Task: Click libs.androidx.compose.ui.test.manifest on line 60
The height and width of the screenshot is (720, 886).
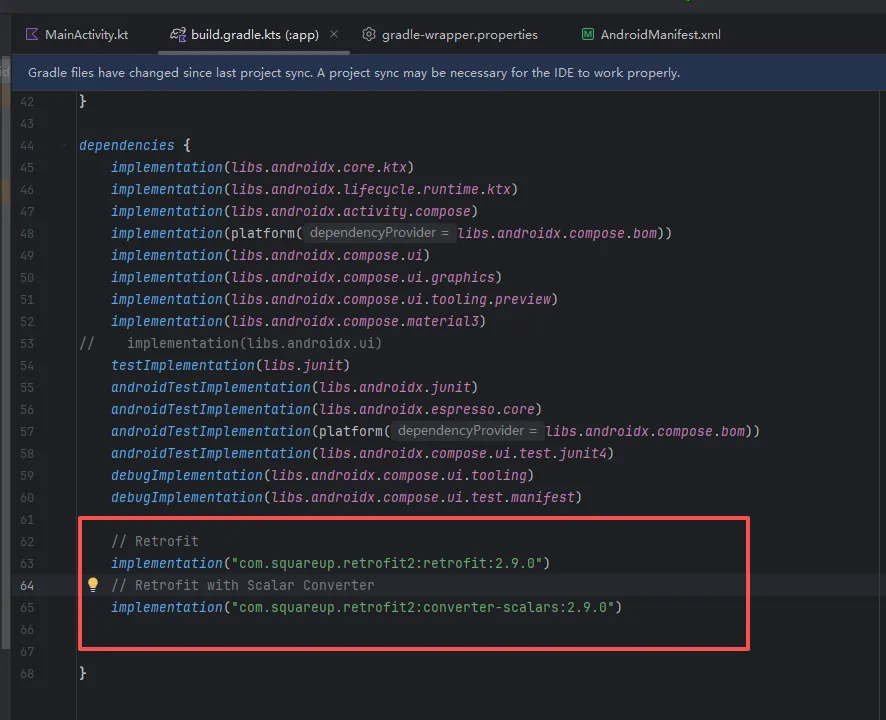Action: click(x=423, y=498)
